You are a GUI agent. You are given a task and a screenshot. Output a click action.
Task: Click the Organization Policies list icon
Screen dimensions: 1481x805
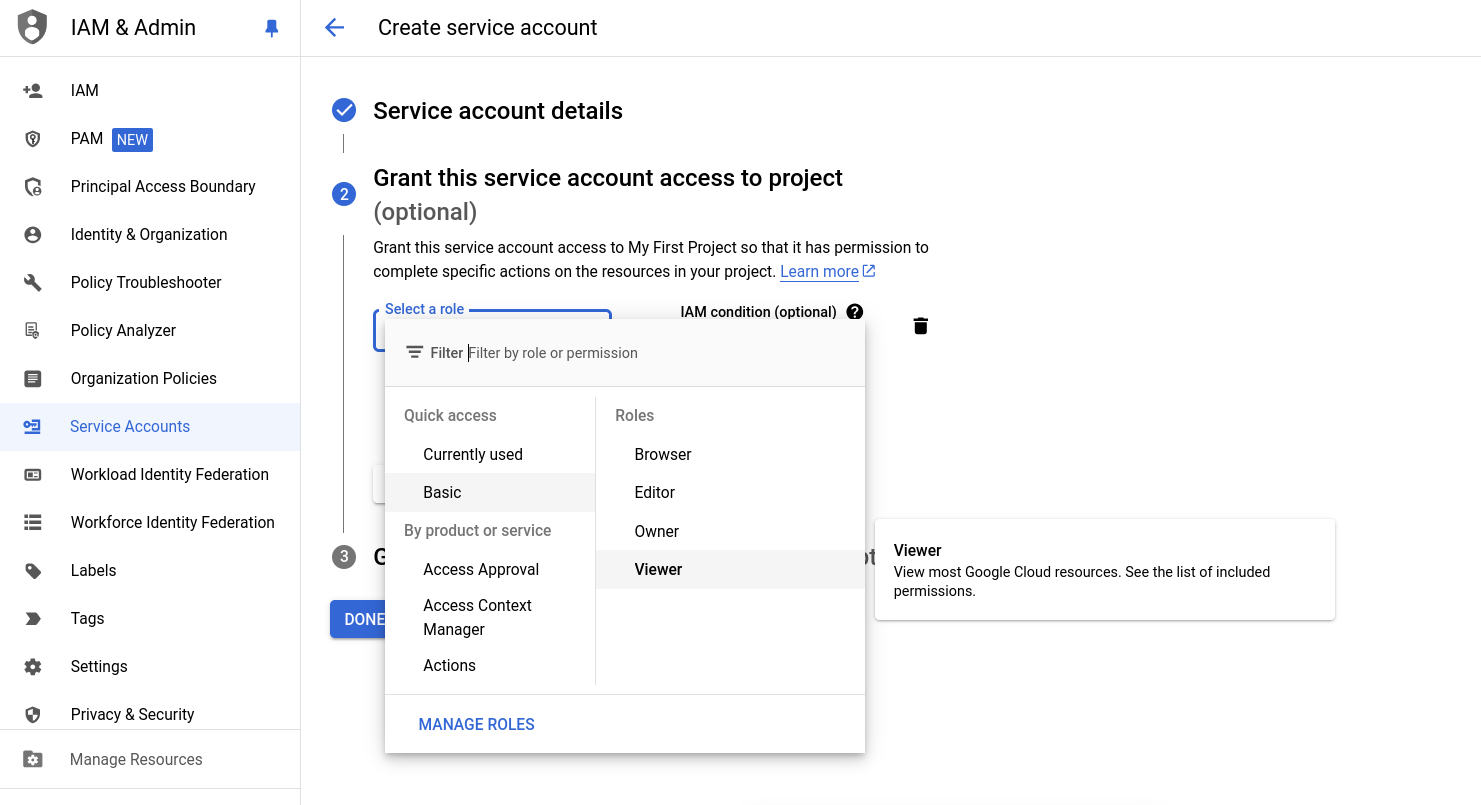coord(33,379)
